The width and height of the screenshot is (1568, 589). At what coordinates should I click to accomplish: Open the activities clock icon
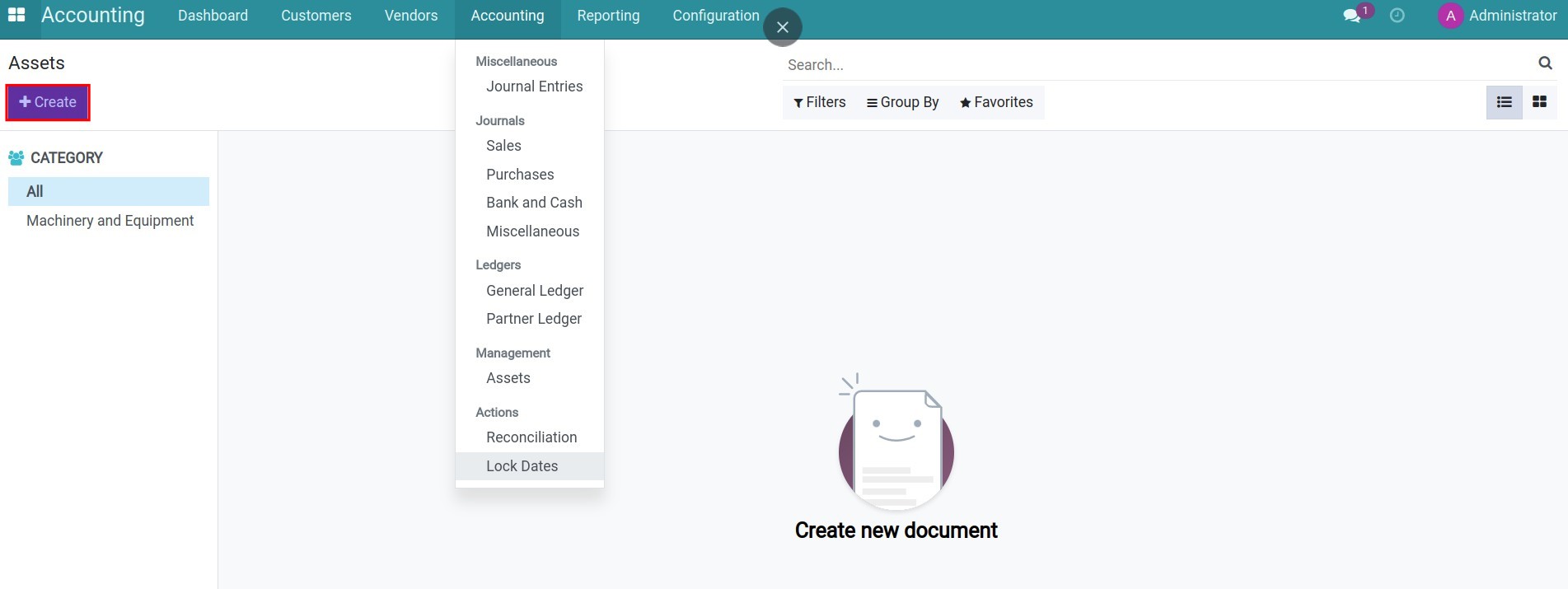click(x=1397, y=16)
